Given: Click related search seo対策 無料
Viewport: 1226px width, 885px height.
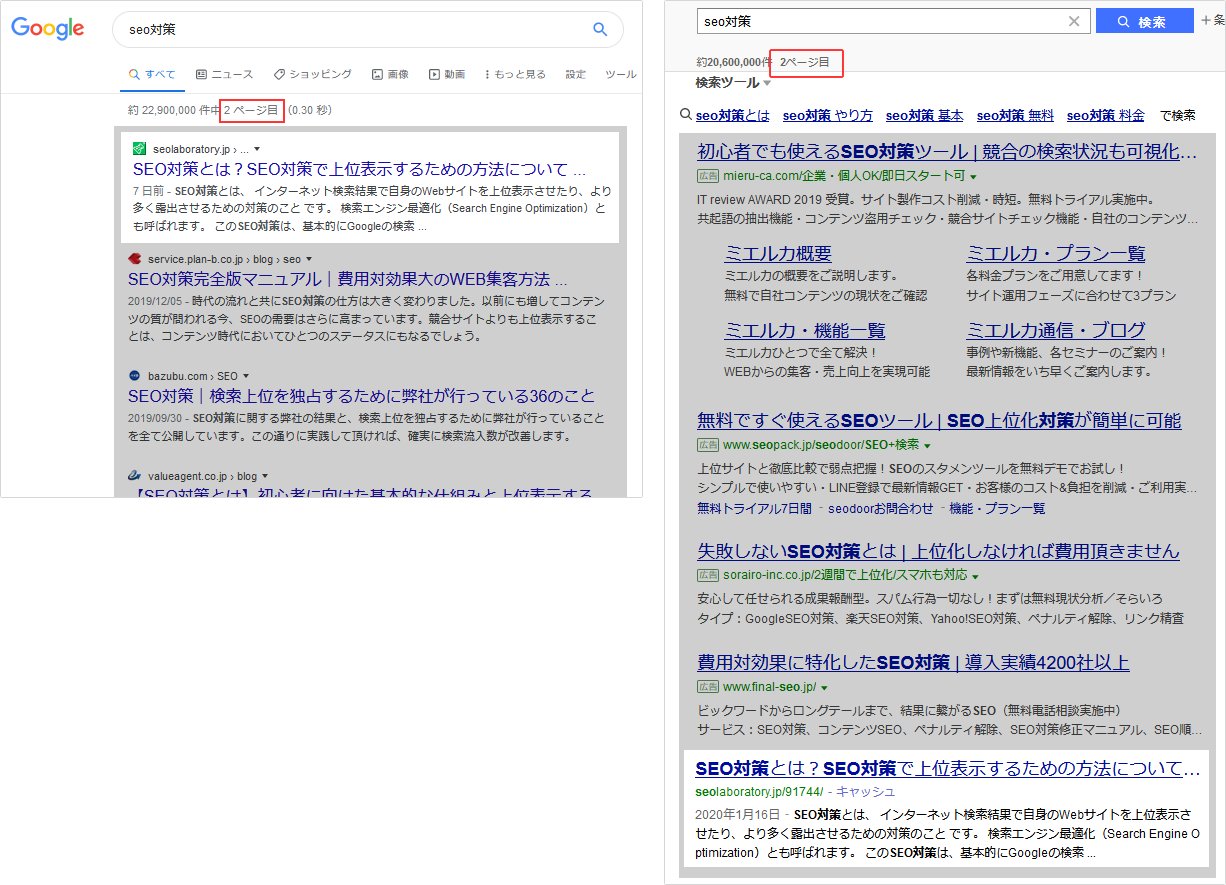Looking at the screenshot, I should [1015, 115].
